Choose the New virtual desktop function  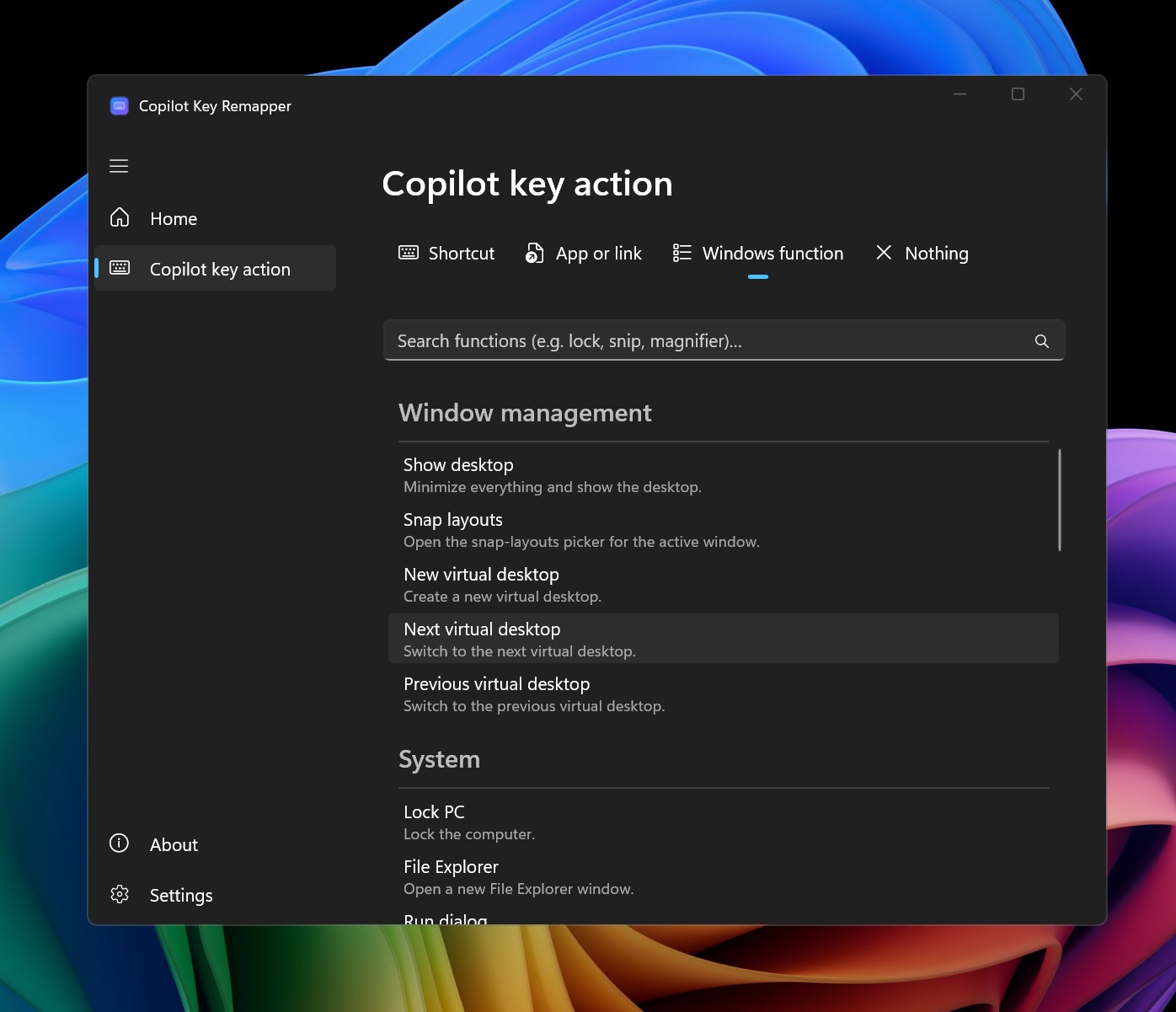click(724, 584)
